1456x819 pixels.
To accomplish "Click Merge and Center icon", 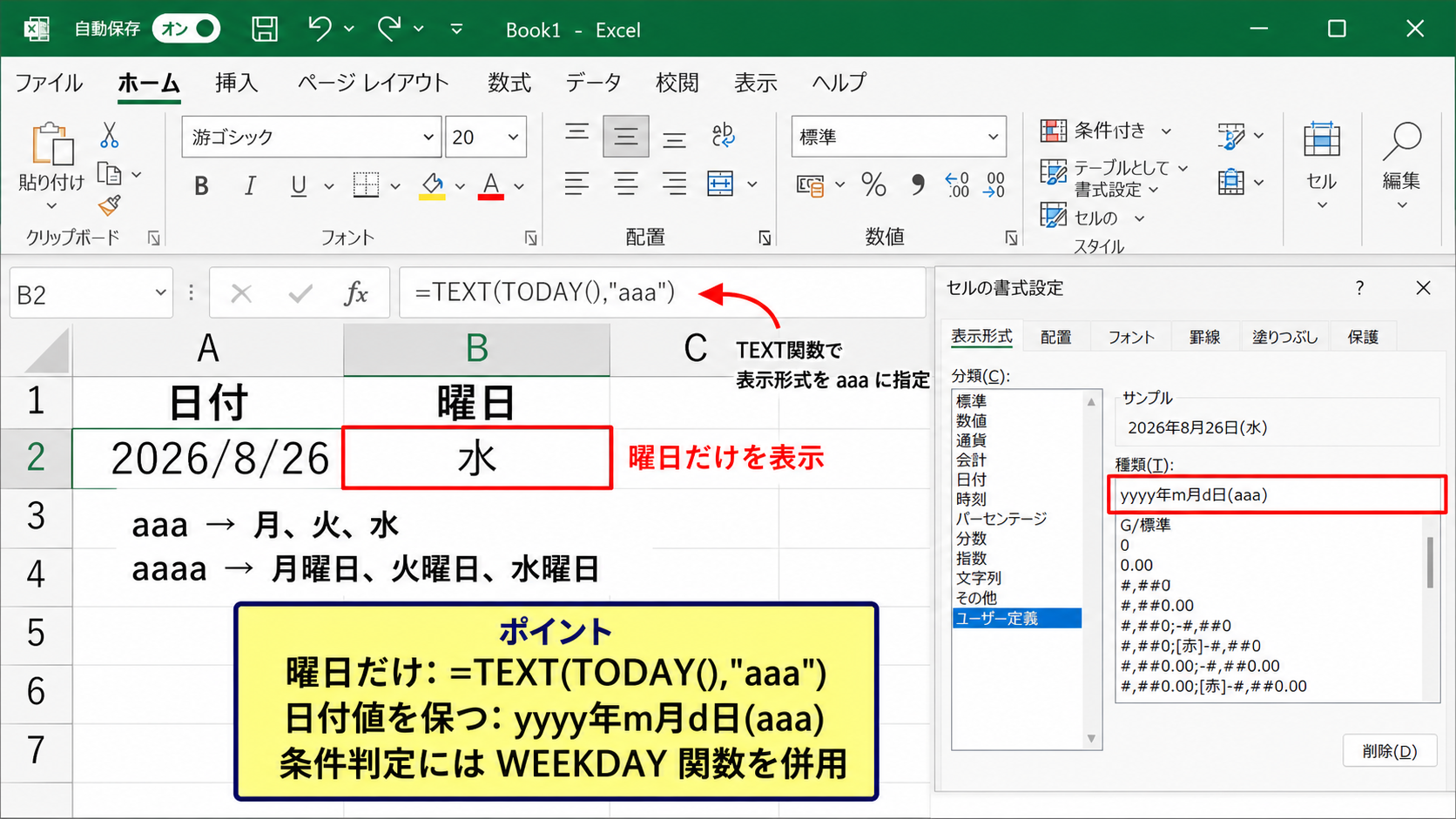I will 720,184.
